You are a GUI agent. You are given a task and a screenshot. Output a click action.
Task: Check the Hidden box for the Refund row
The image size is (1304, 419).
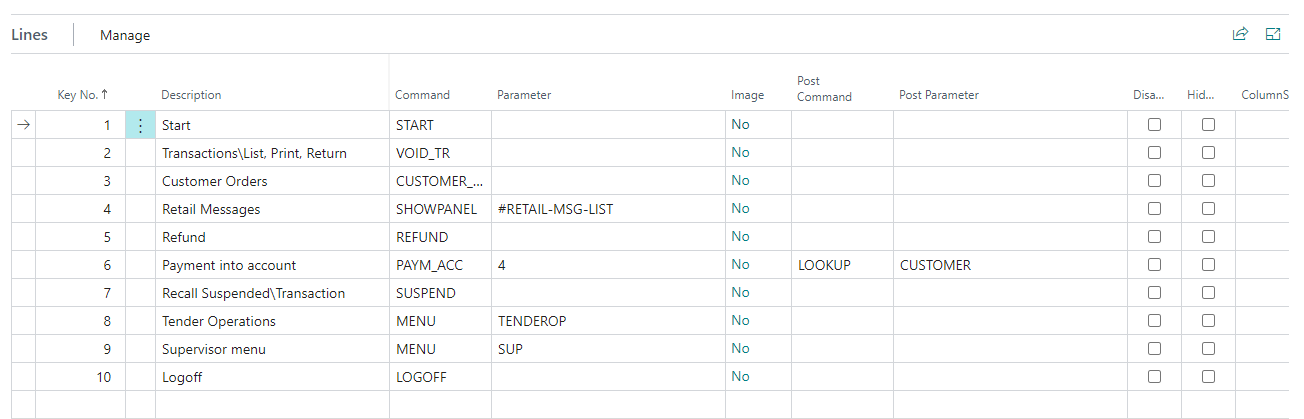point(1209,237)
